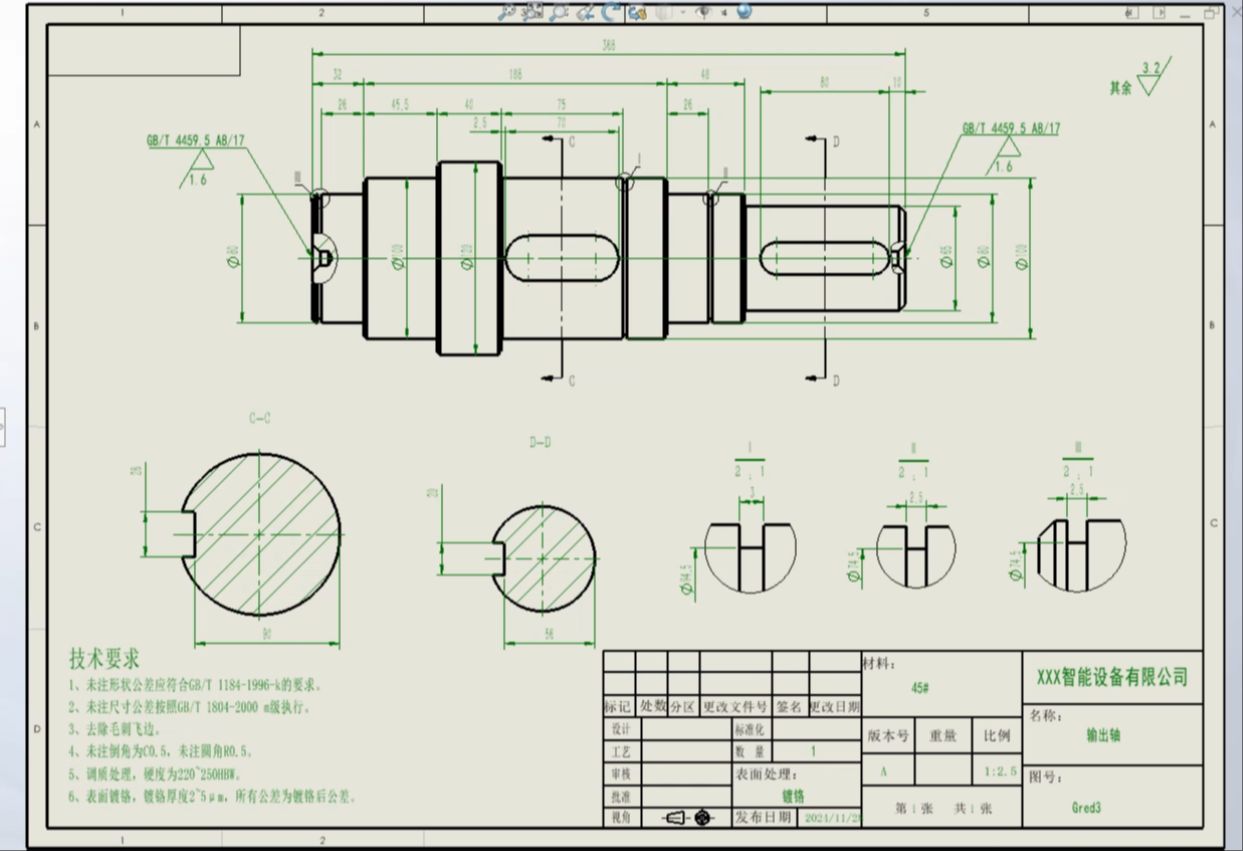Select technical note 6 about 表面镀铬
Screen dimensions: 1243x851
coord(212,797)
